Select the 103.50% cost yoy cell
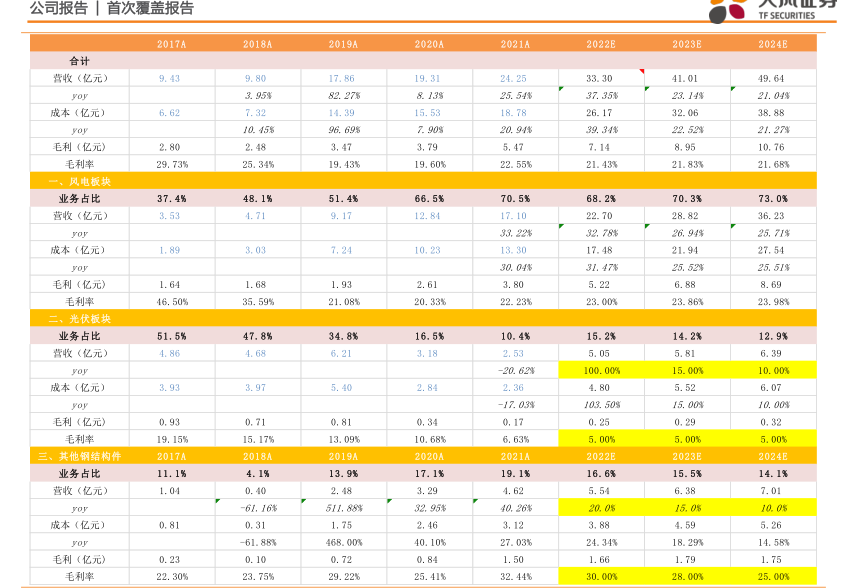This screenshot has height=588, width=841. [600, 405]
